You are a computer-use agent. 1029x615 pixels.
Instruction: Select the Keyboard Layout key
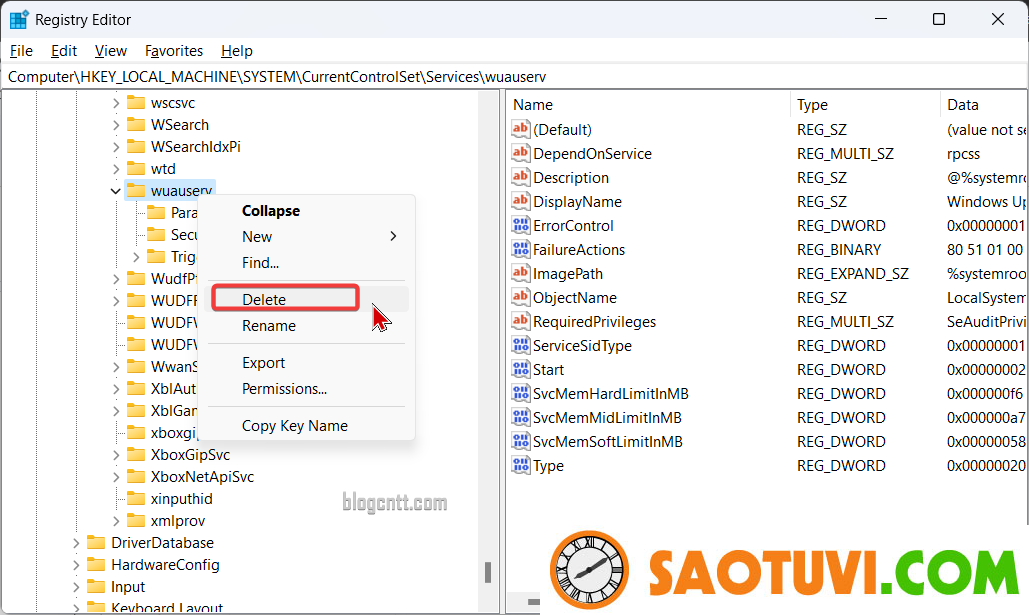tap(167, 608)
